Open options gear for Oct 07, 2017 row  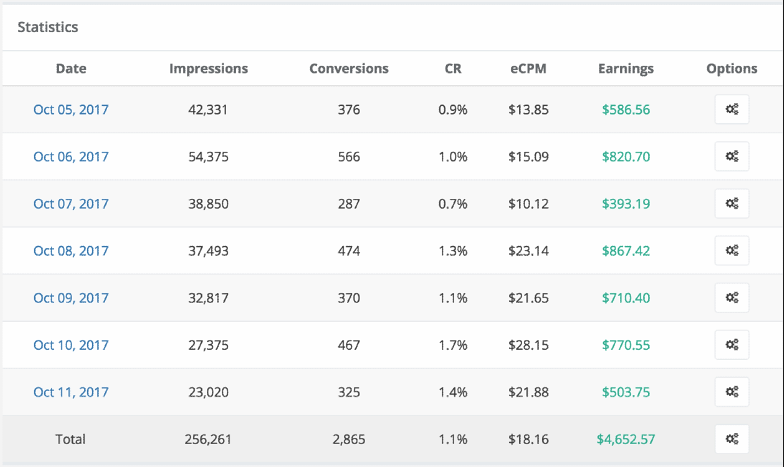tap(732, 204)
